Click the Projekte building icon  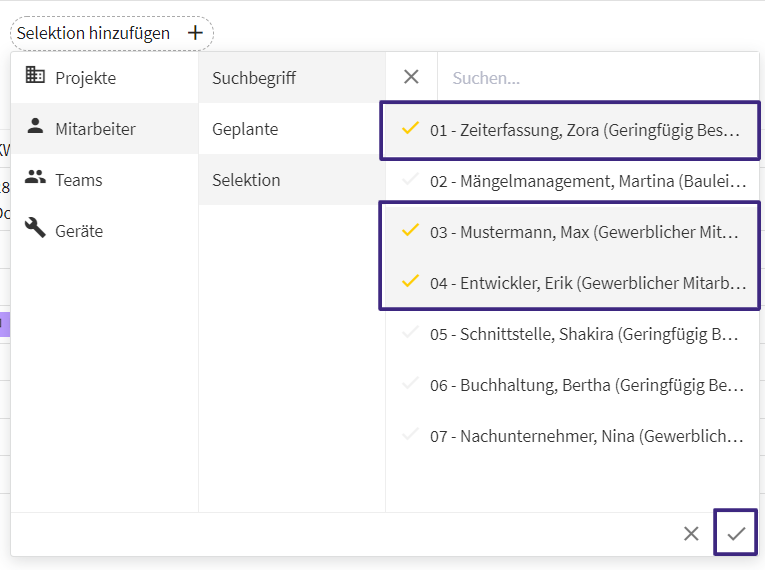(35, 75)
